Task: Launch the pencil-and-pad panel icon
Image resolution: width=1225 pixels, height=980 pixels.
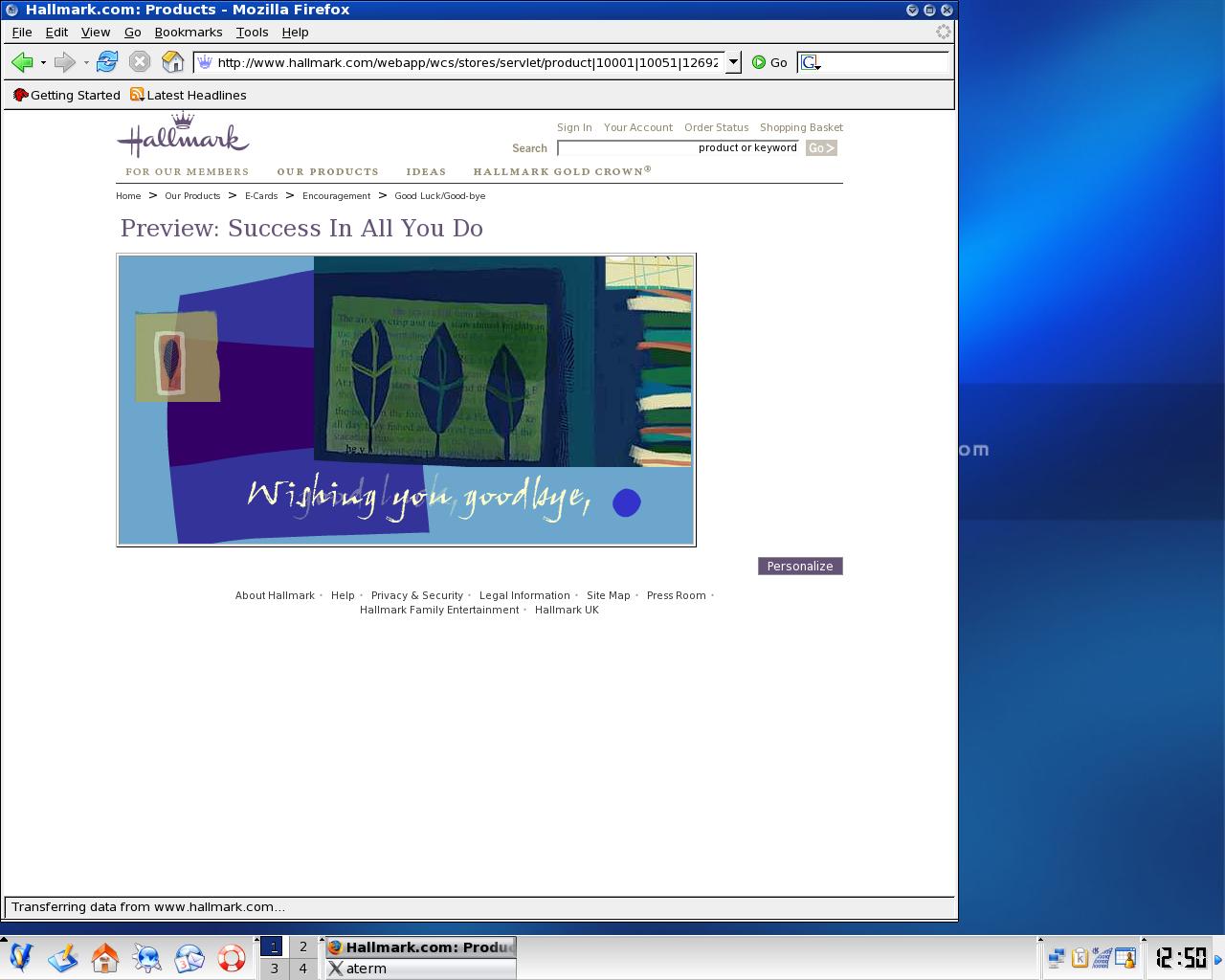Action: coord(63,957)
